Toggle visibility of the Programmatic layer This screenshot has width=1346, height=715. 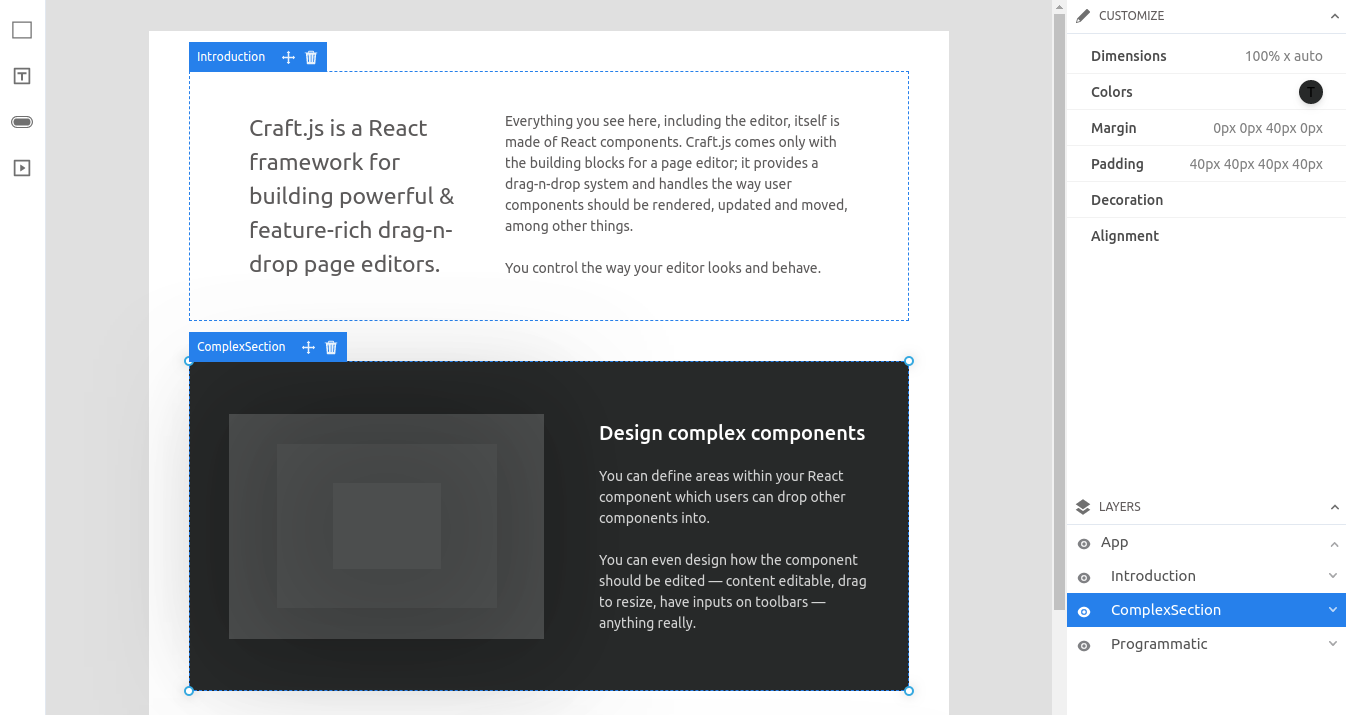[x=1084, y=646]
